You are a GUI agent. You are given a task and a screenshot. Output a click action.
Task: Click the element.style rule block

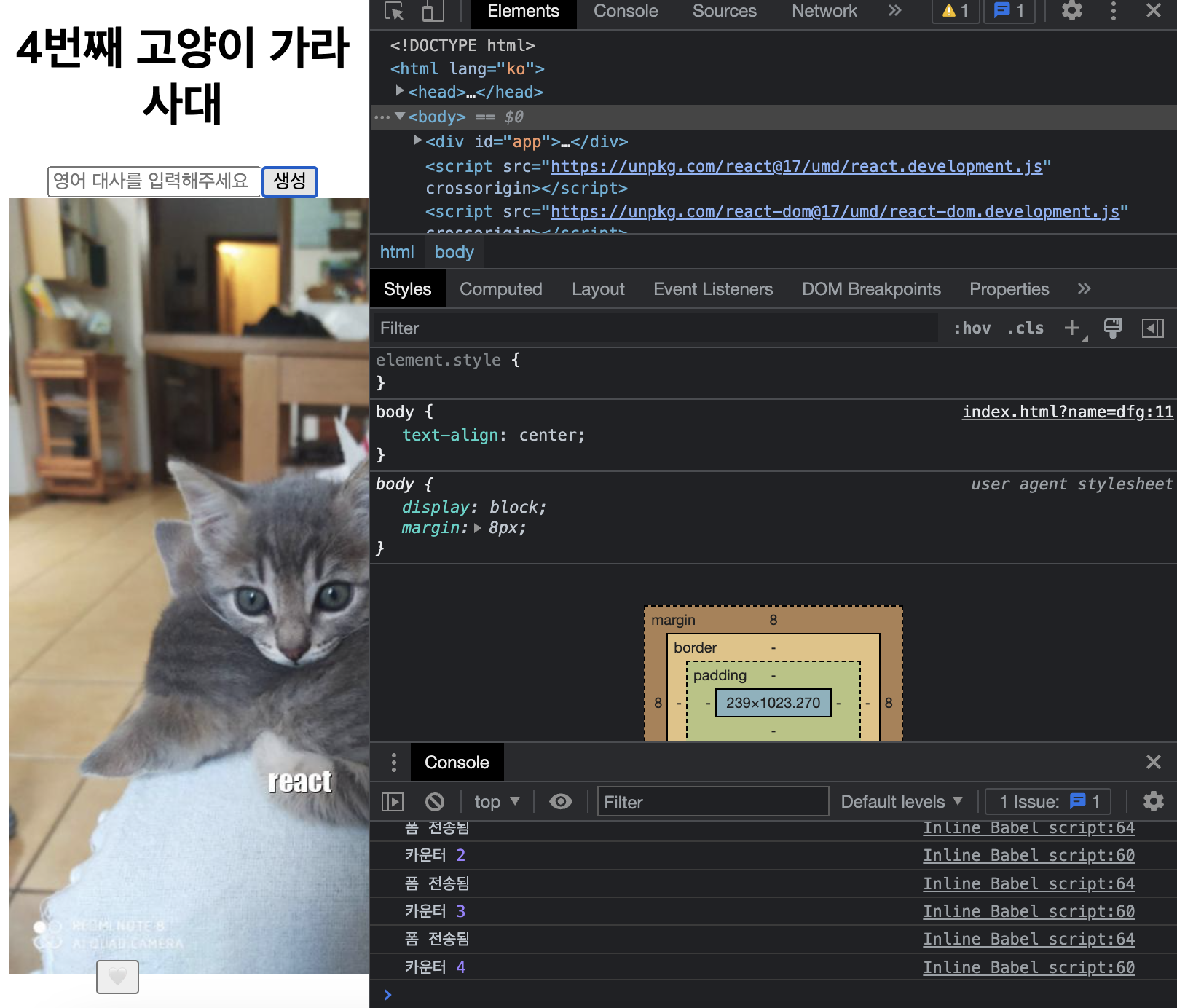pos(773,371)
